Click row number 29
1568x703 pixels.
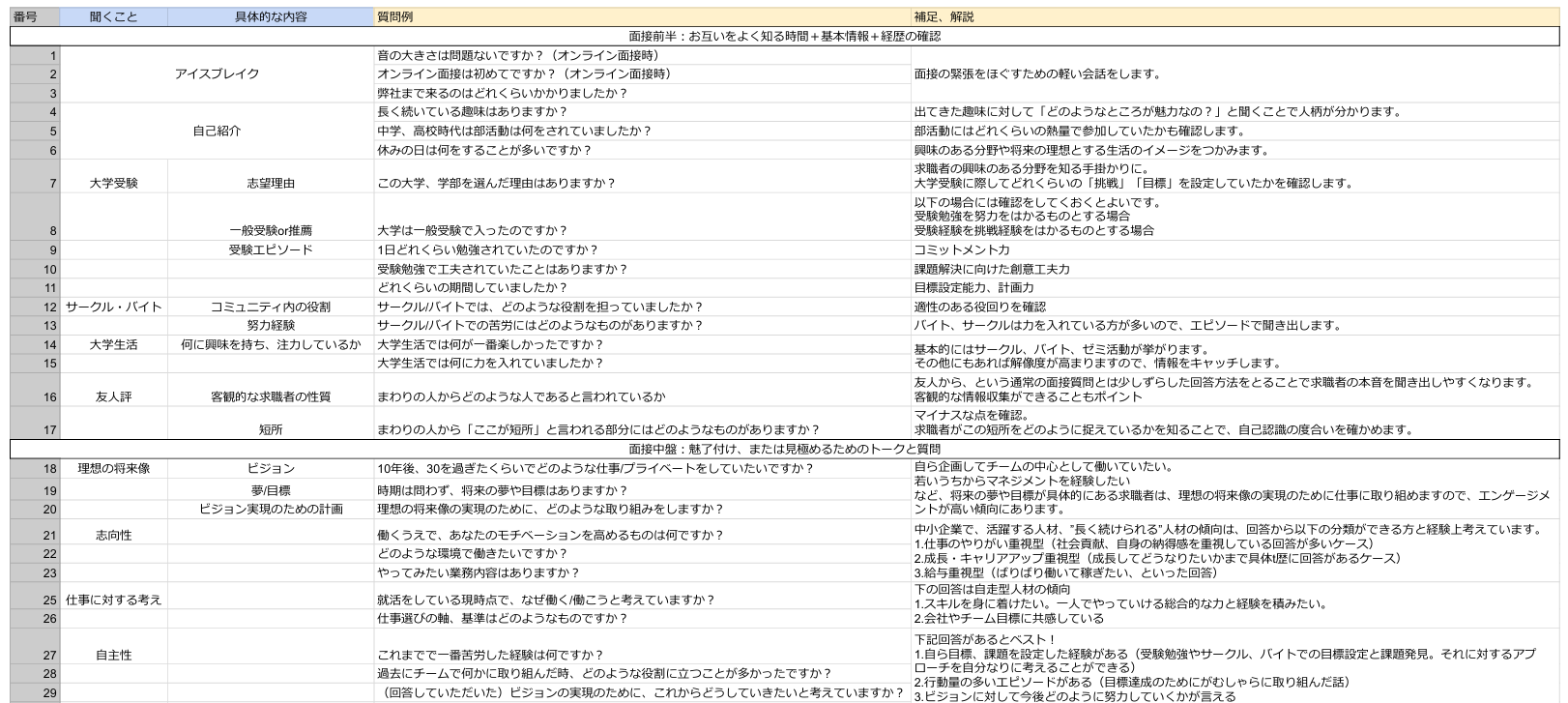pos(35,692)
